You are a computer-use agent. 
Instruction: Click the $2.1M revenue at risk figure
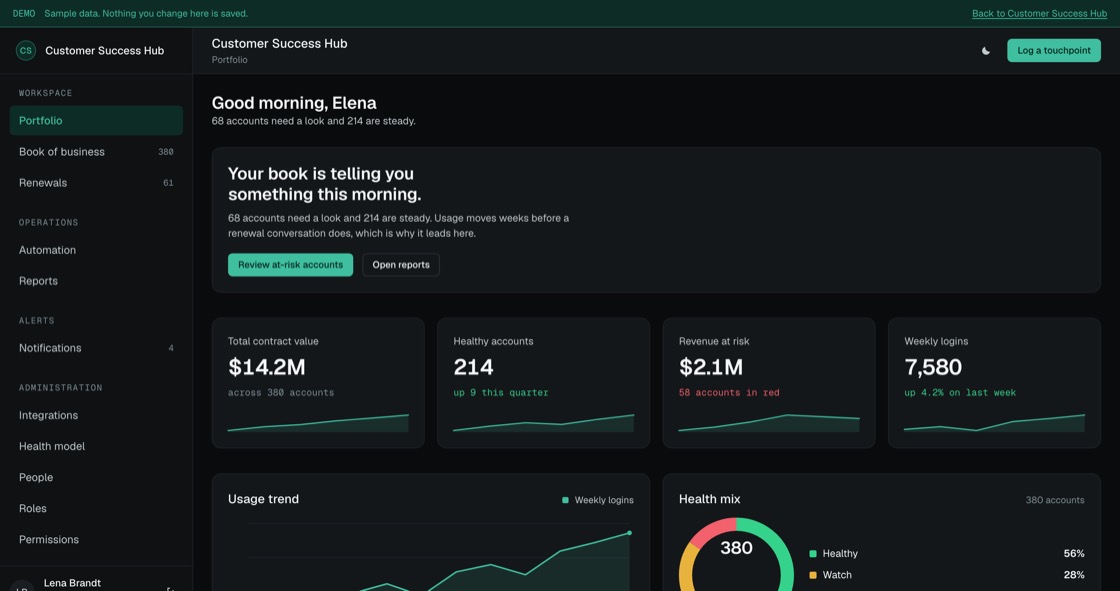711,367
